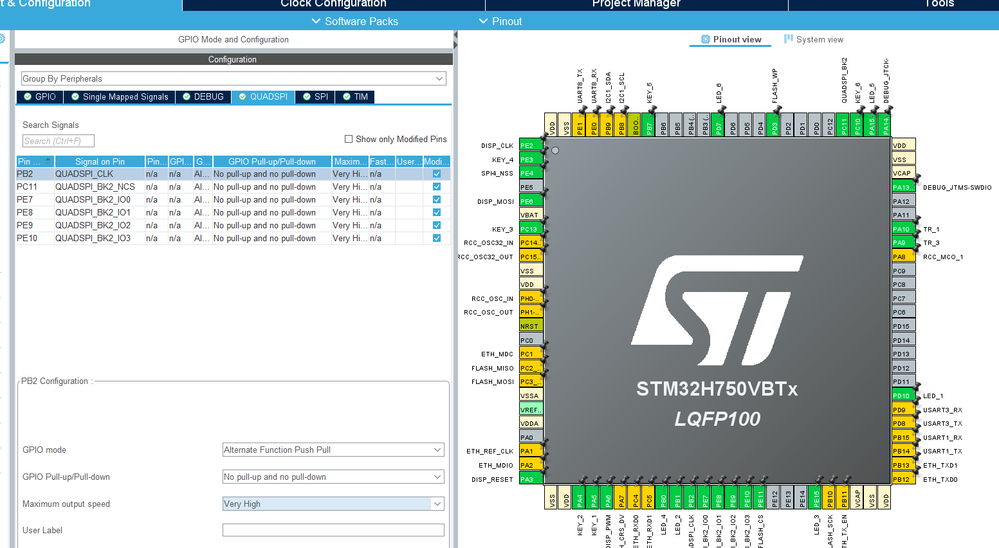Click pin PE4 on the chip
The height and width of the screenshot is (548, 999).
click(x=531, y=173)
